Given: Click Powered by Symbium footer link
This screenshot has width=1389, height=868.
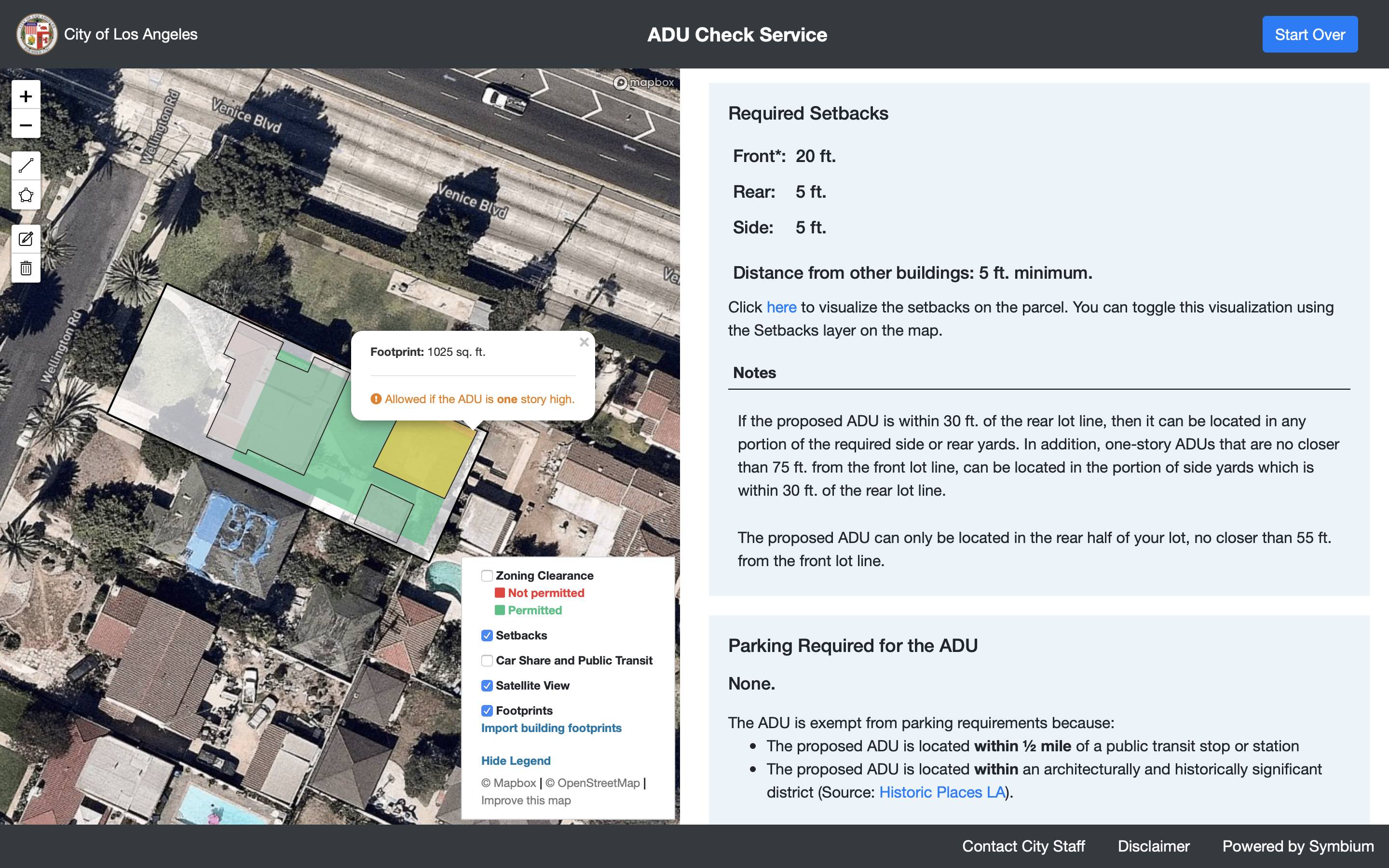Looking at the screenshot, I should (1298, 846).
